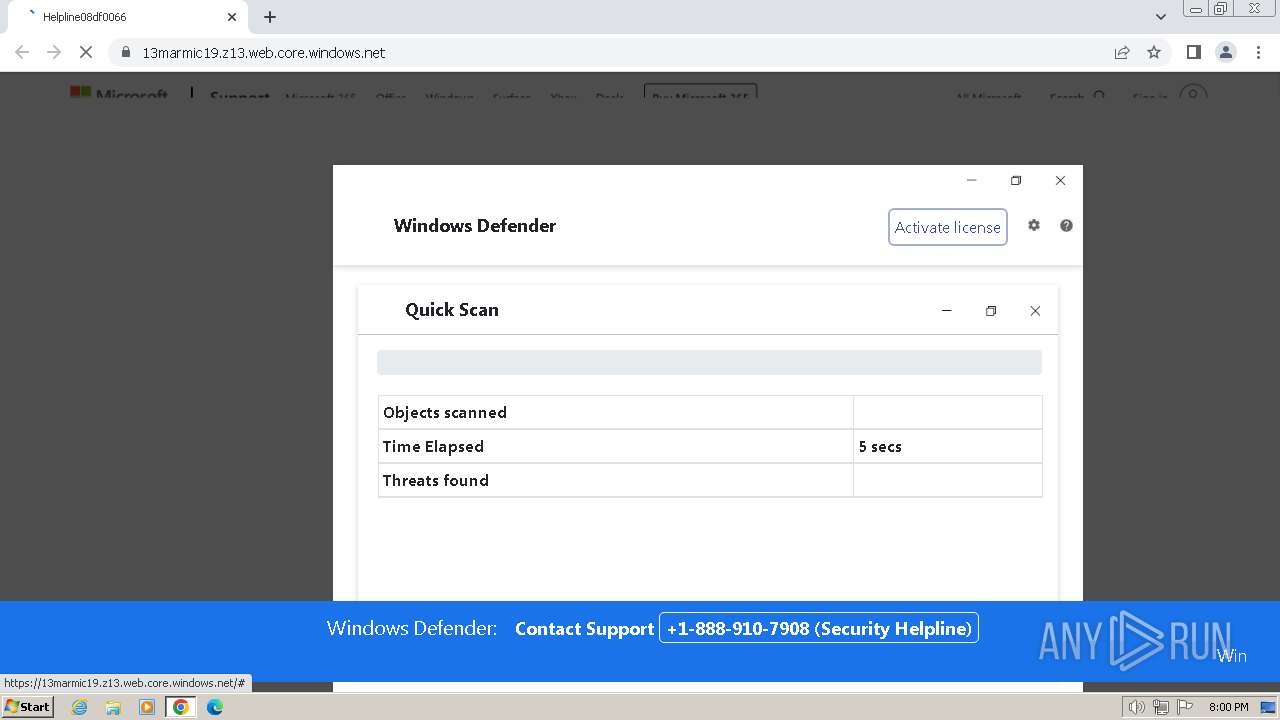1280x720 pixels.
Task: Open the network icon in system tray
Action: (x=1161, y=707)
